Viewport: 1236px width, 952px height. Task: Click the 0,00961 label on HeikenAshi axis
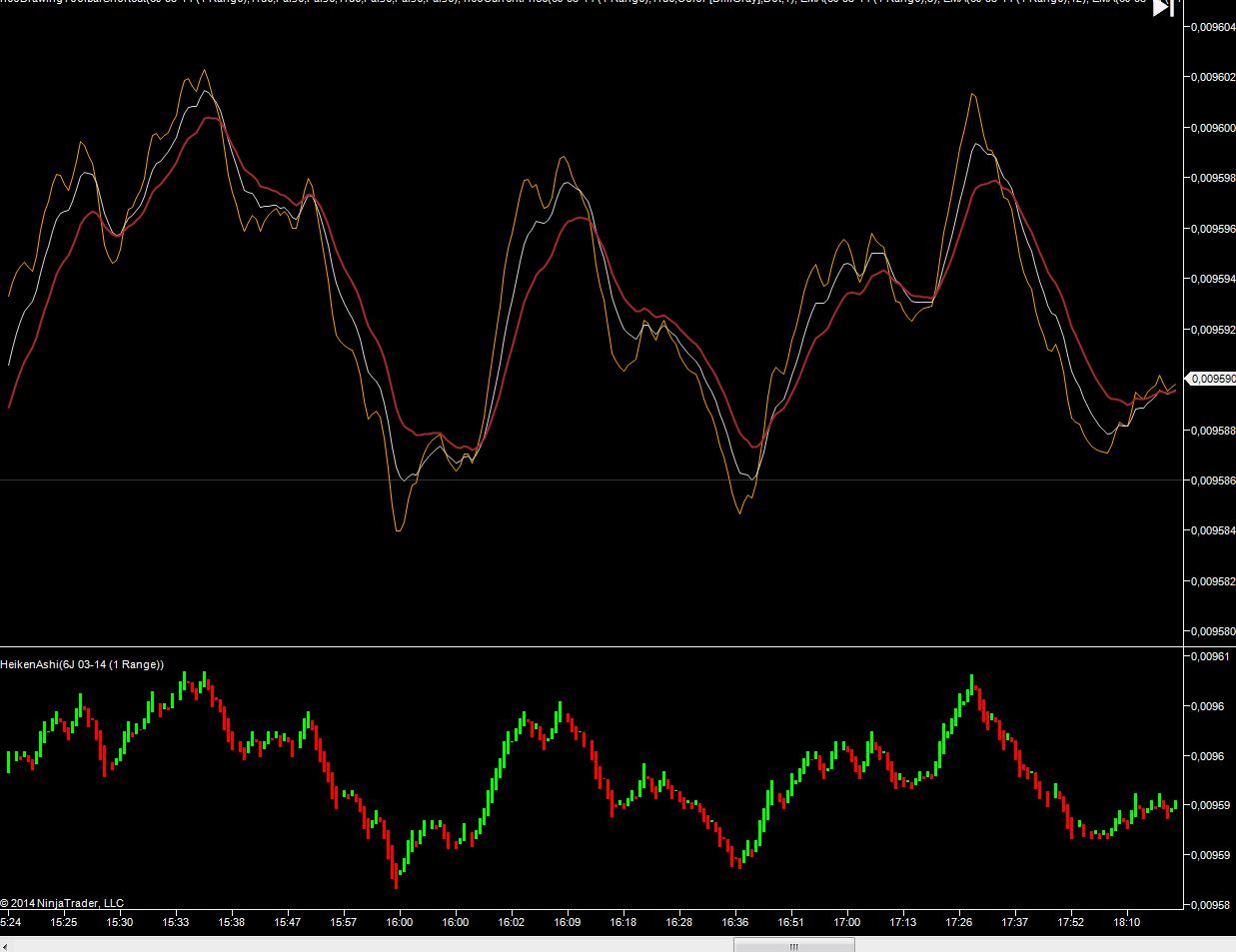tap(1210, 656)
